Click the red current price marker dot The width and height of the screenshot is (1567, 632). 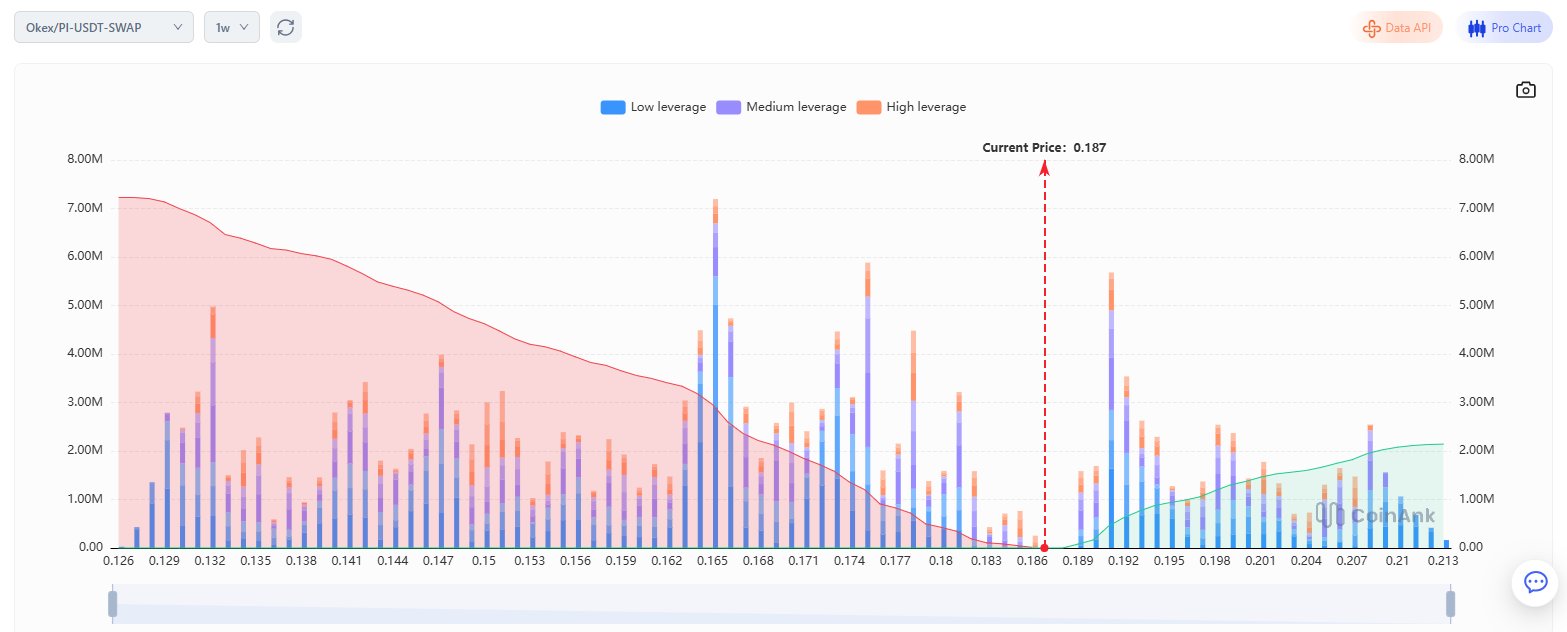(1044, 548)
